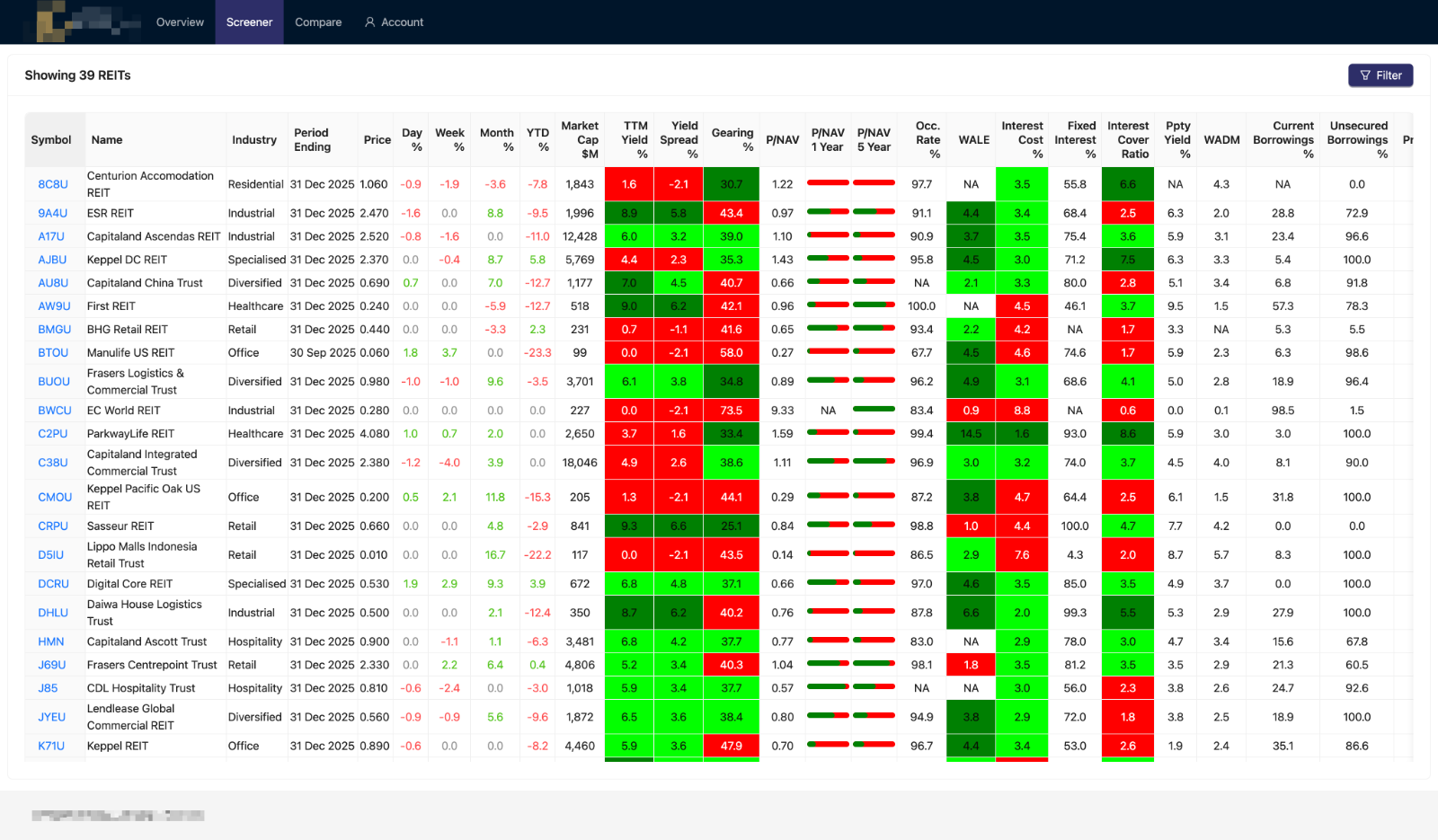Sort by the Gearing % column header
The height and width of the screenshot is (840, 1438).
732,139
